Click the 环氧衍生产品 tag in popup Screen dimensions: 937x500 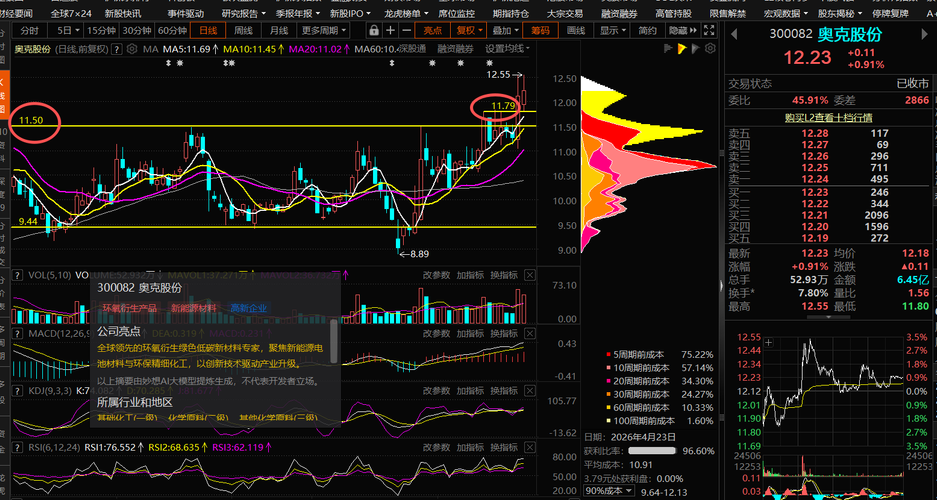(130, 308)
